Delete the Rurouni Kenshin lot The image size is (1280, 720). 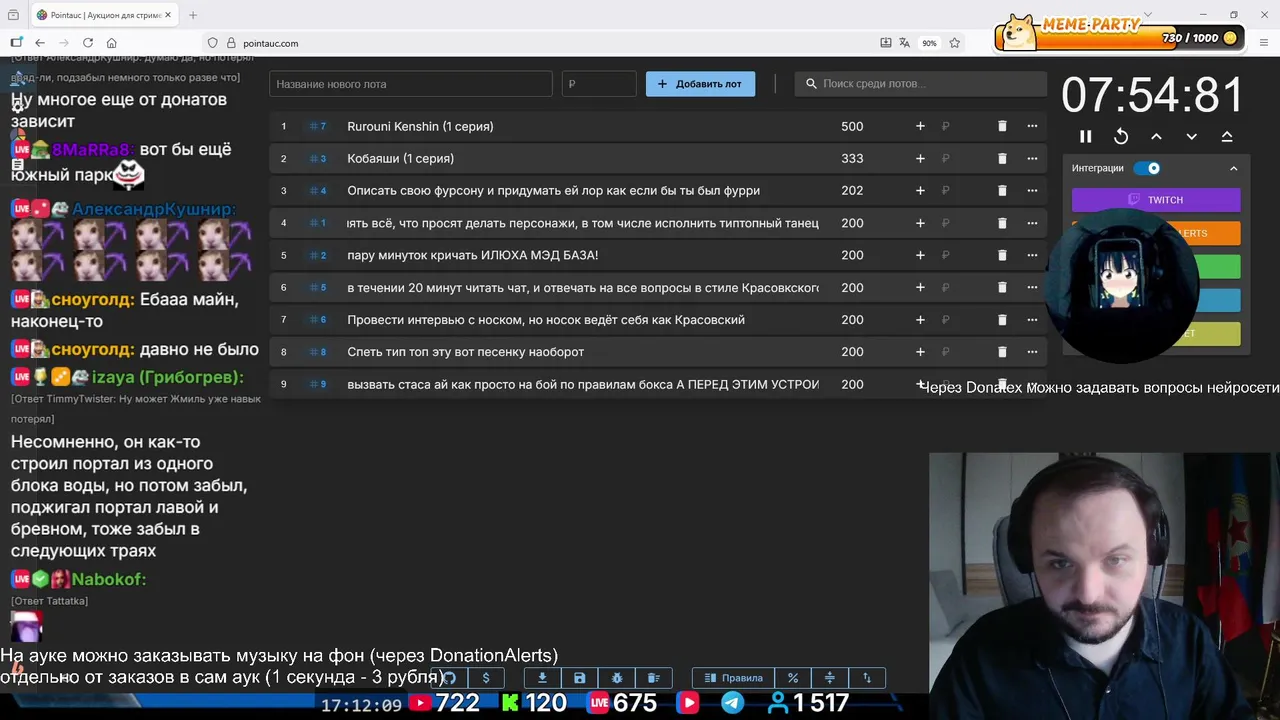pyautogui.click(x=1002, y=126)
